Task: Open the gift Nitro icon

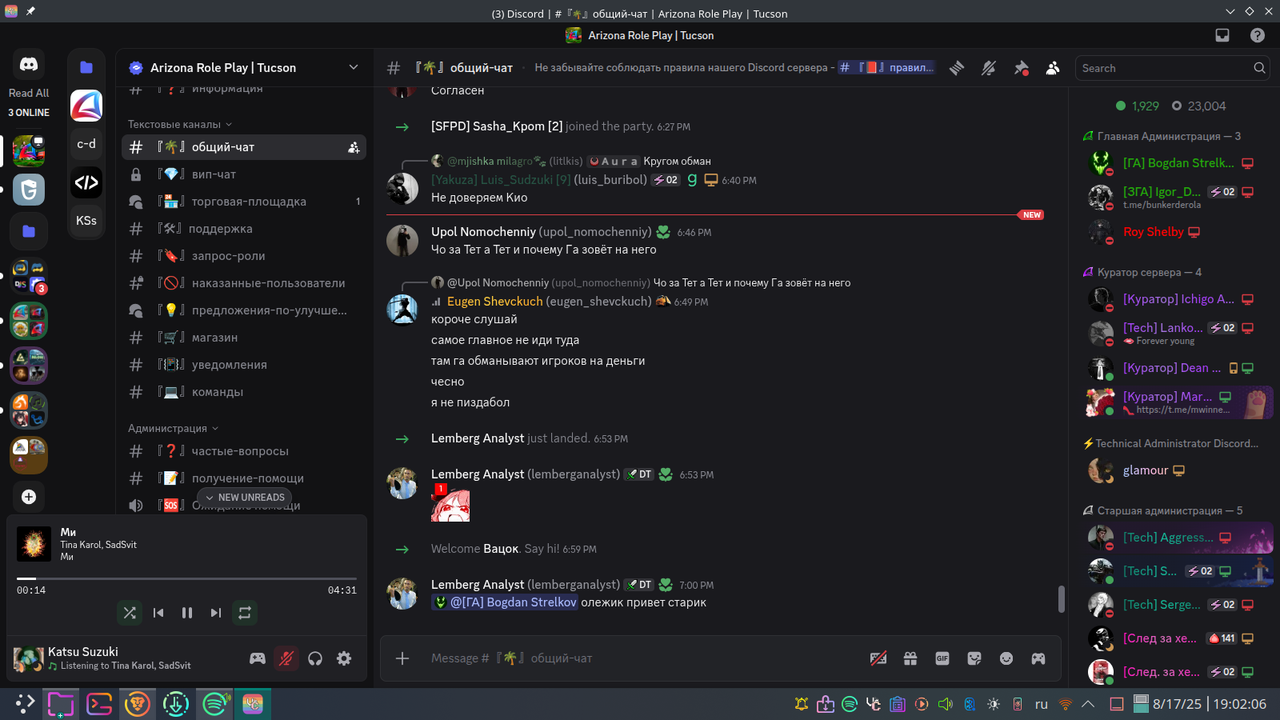Action: [910, 658]
